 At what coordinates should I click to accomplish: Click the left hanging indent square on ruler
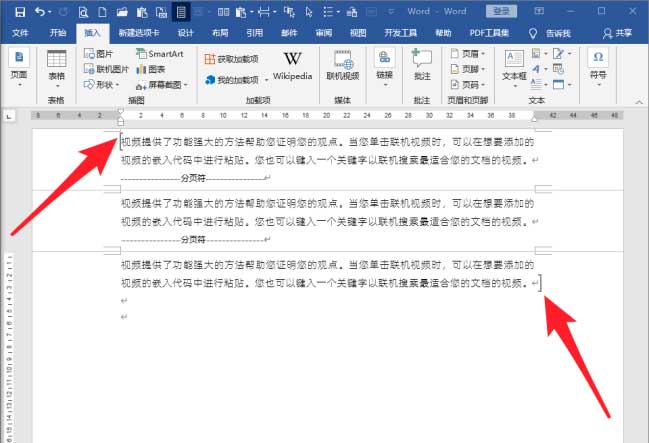(x=120, y=123)
